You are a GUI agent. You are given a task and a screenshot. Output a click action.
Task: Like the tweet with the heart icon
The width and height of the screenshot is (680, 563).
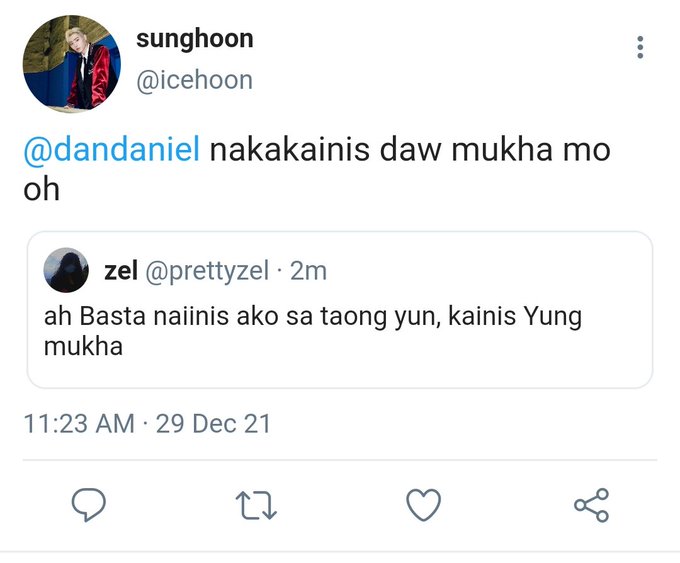point(424,505)
